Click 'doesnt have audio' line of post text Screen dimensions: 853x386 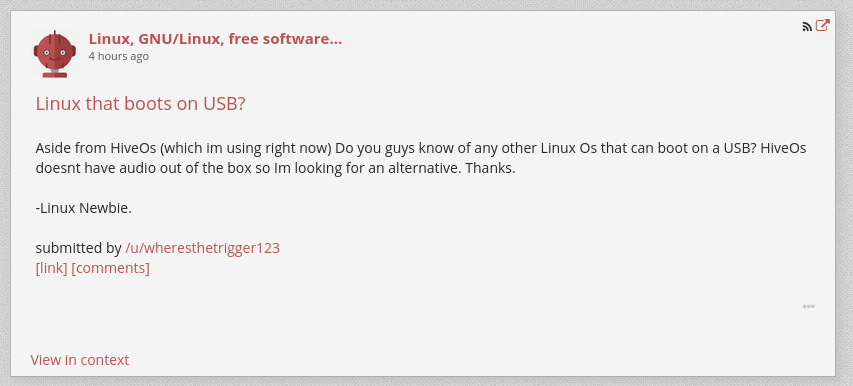(x=275, y=169)
